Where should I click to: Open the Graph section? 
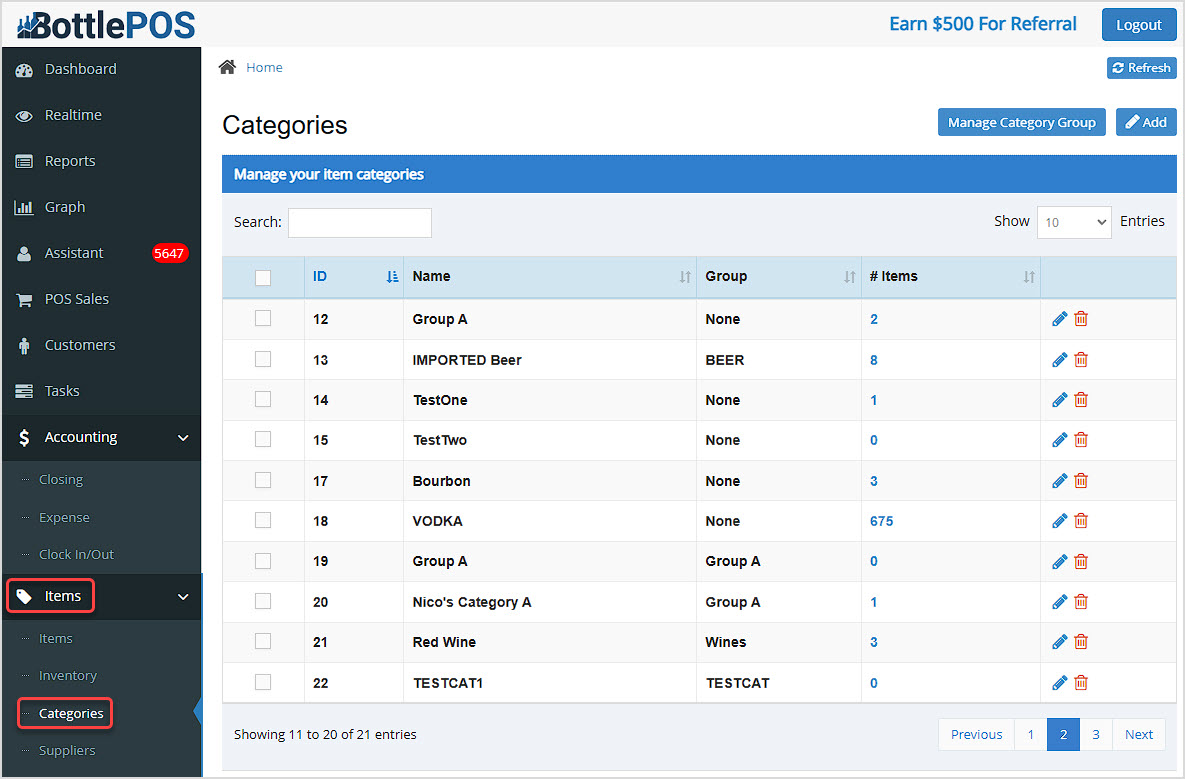[x=25, y=206]
